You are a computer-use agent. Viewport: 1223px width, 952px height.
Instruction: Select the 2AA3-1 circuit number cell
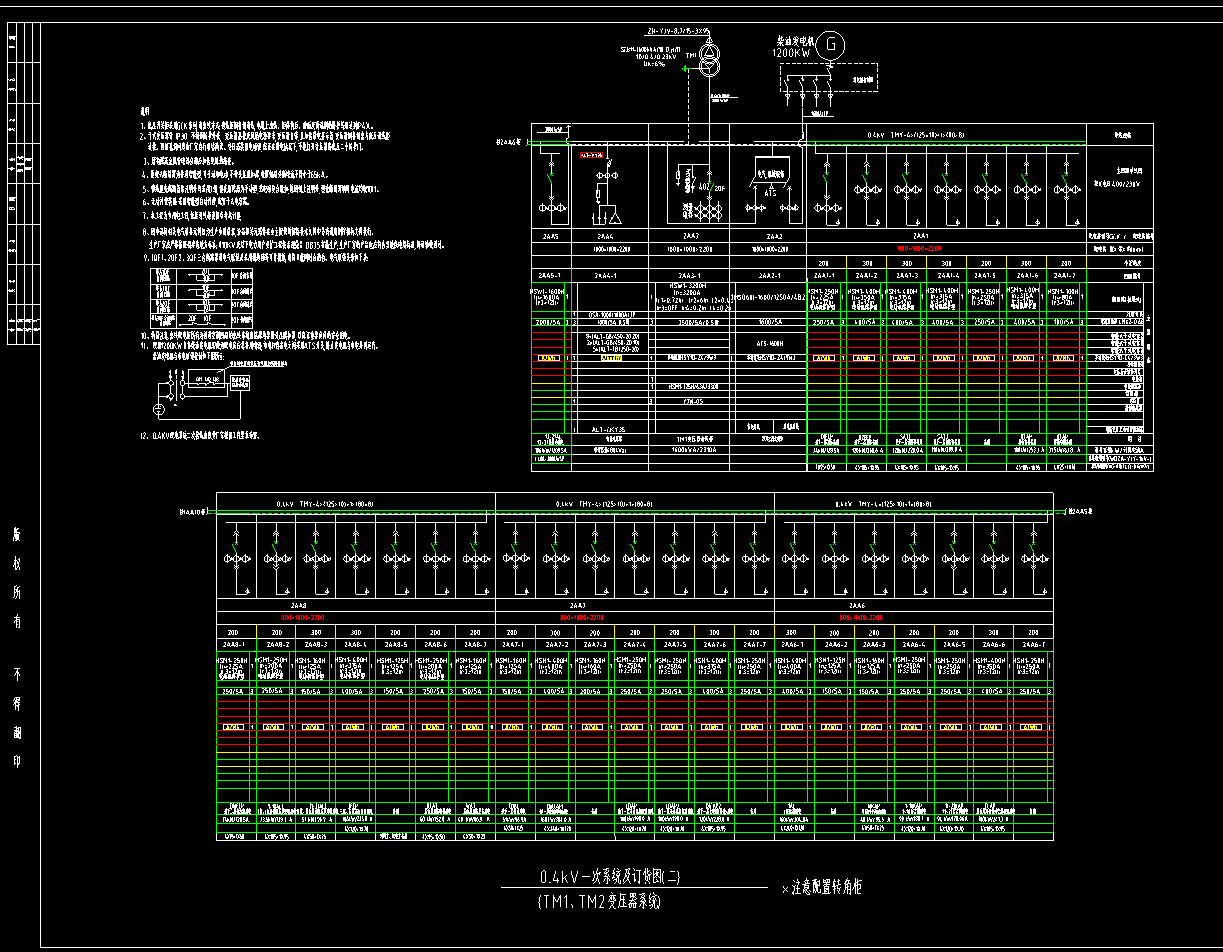690,275
